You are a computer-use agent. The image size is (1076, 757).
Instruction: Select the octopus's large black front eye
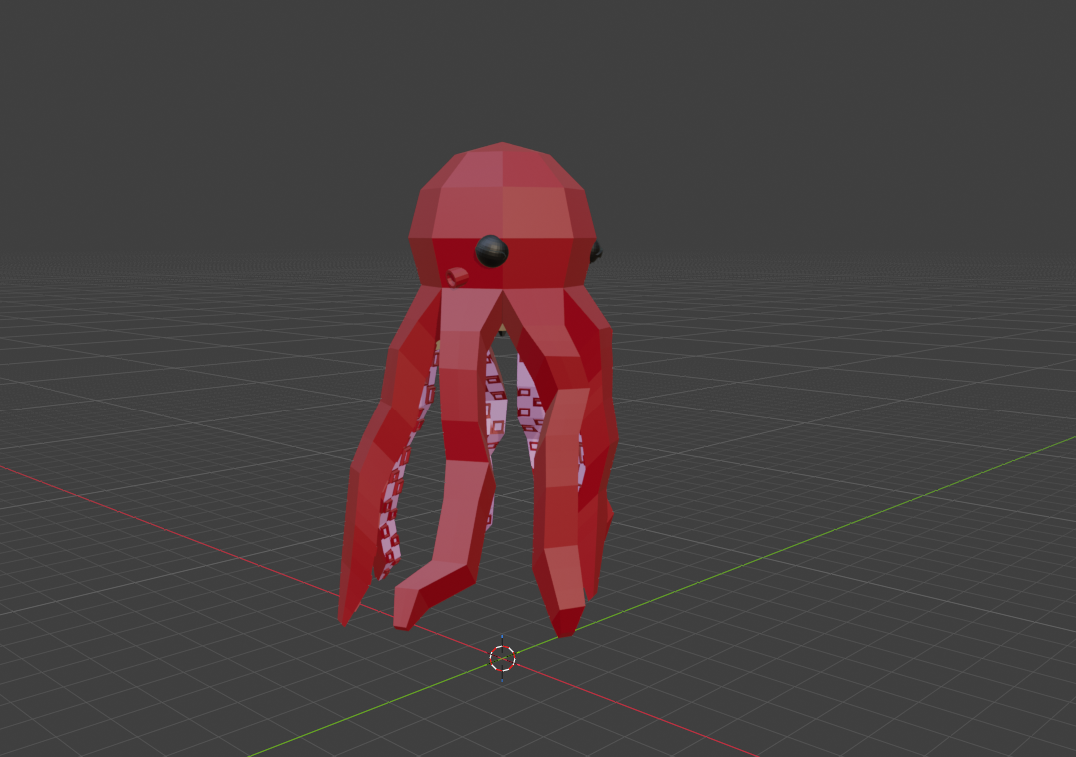click(x=491, y=251)
